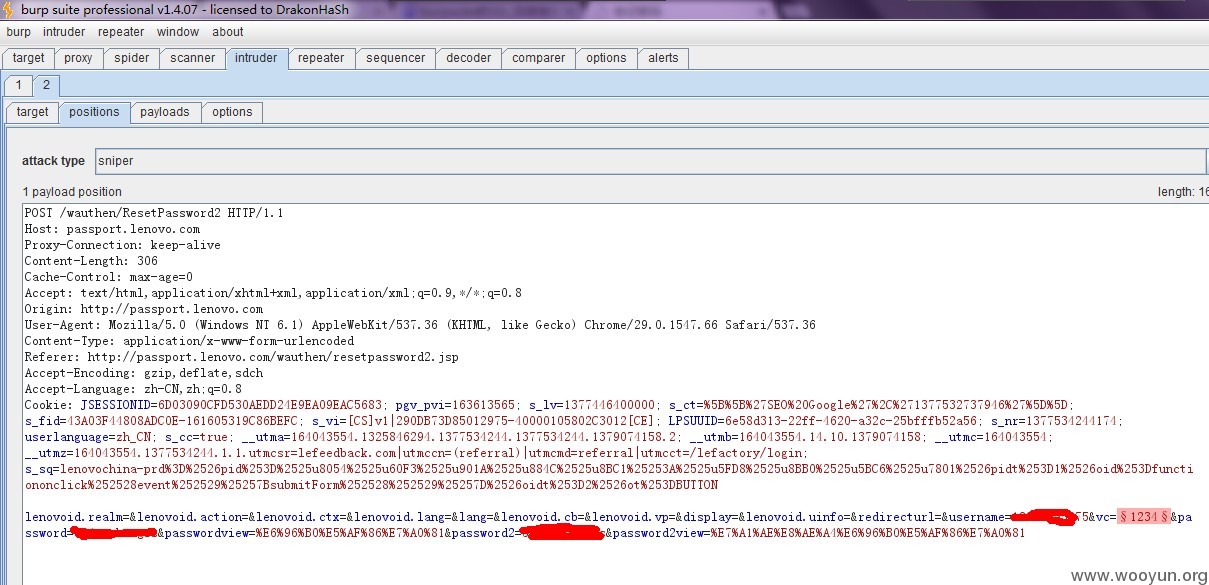Click the Accept-Language: zh-CN line

(x=133, y=389)
